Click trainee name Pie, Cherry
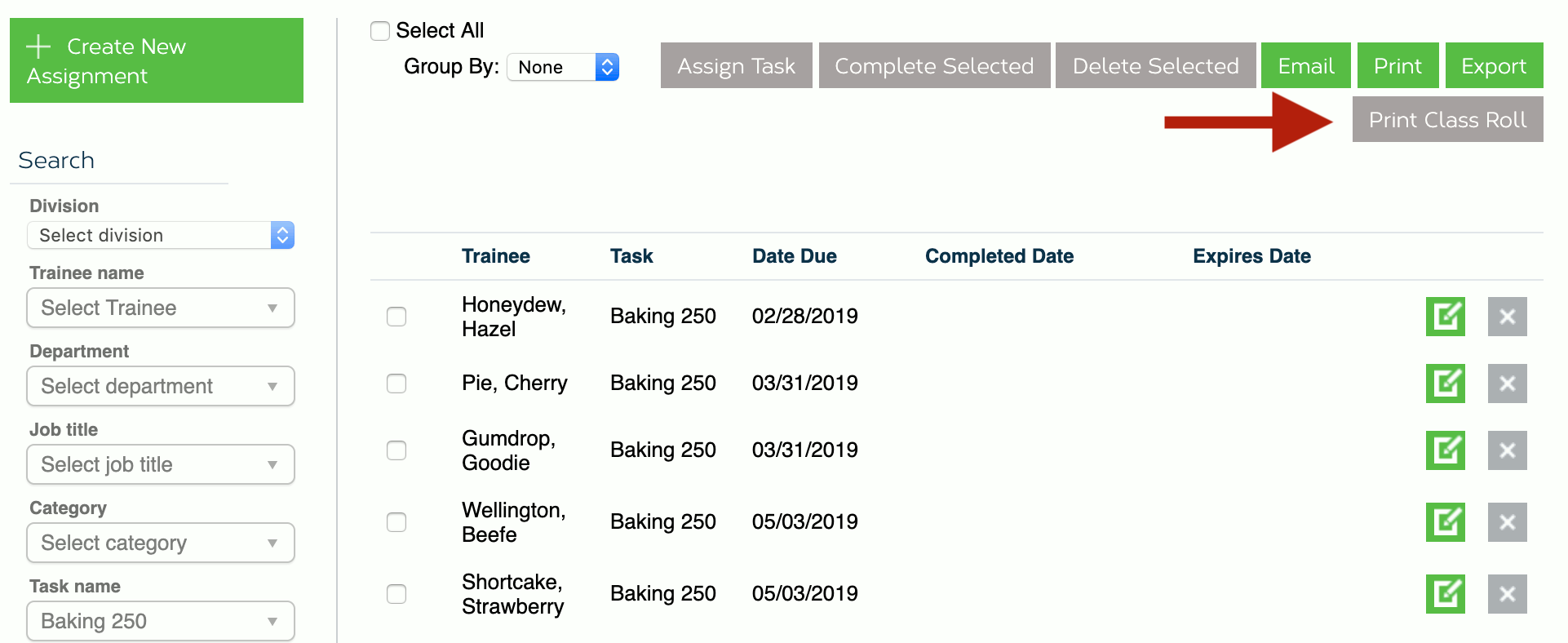This screenshot has height=643, width=1568. pyautogui.click(x=515, y=384)
